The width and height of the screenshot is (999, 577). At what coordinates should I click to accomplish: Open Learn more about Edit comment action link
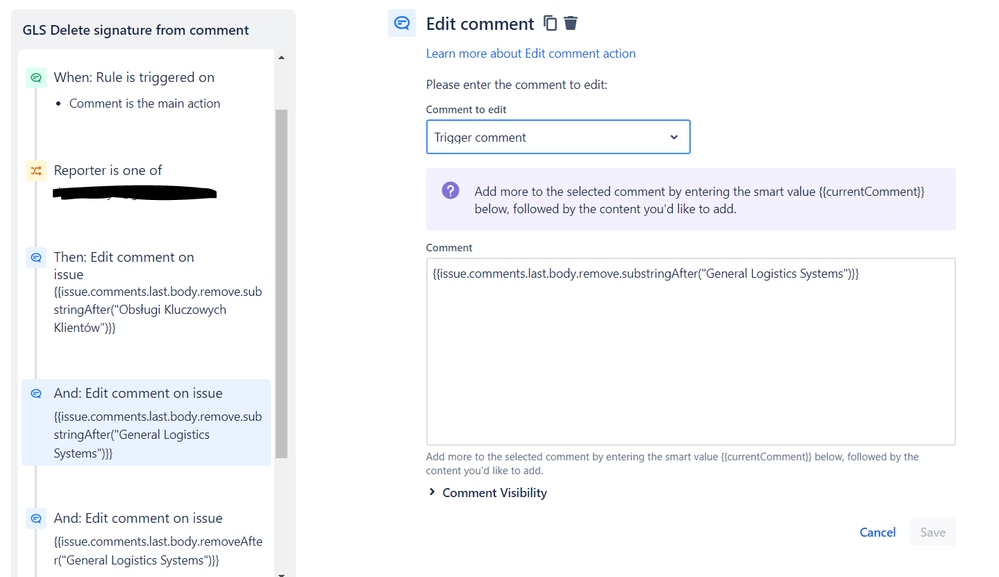(531, 53)
